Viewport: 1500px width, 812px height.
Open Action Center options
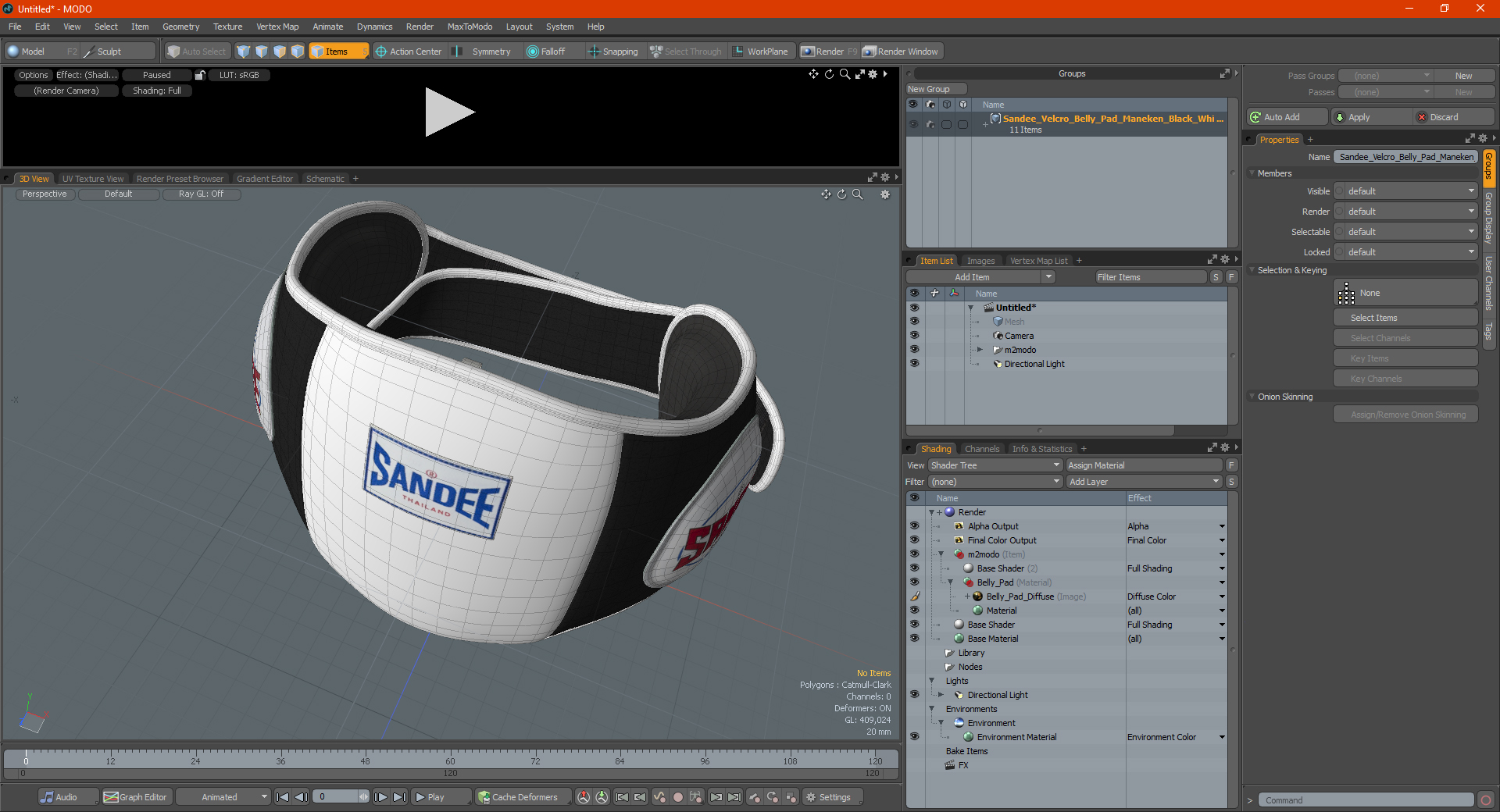(409, 52)
